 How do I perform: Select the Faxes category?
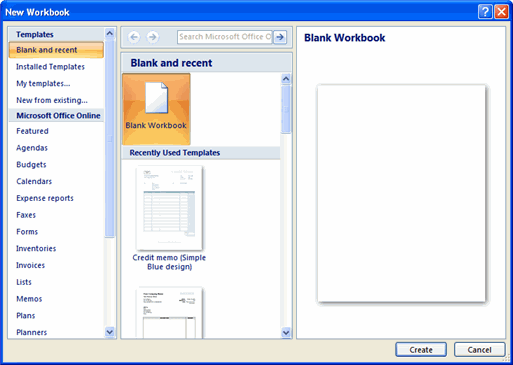pyautogui.click(x=26, y=215)
